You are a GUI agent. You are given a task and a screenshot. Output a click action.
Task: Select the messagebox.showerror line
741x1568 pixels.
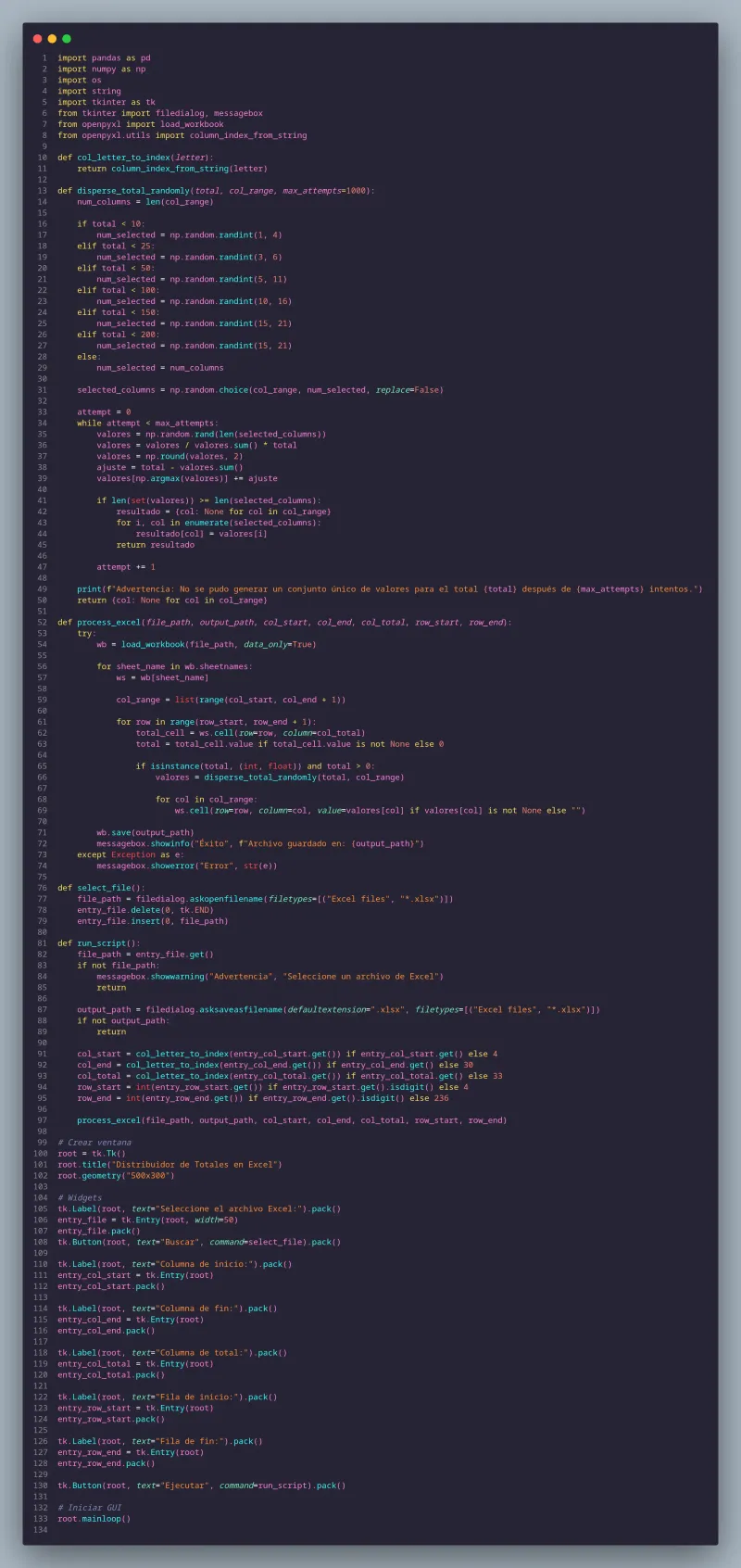click(x=187, y=866)
